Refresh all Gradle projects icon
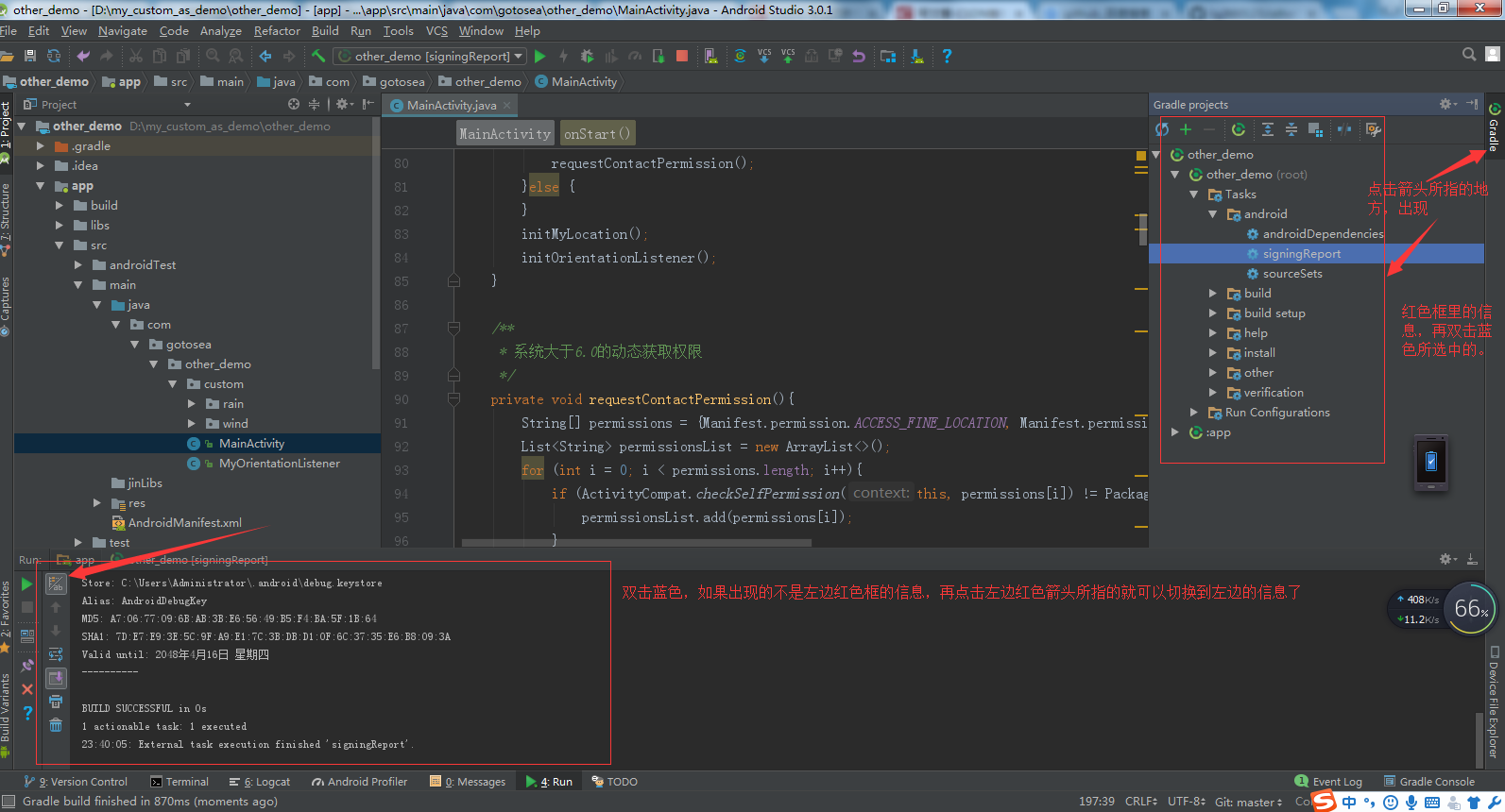Viewport: 1505px width, 812px height. [x=1162, y=129]
